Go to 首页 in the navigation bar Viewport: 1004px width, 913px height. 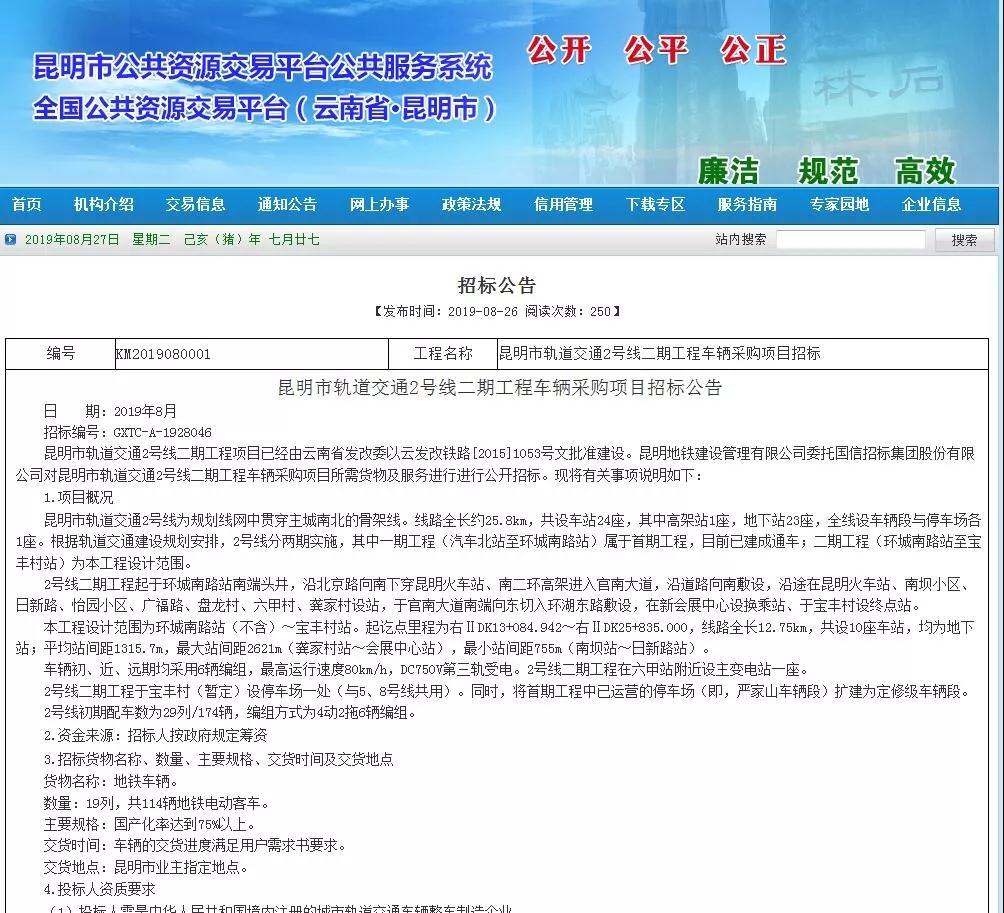click(27, 205)
